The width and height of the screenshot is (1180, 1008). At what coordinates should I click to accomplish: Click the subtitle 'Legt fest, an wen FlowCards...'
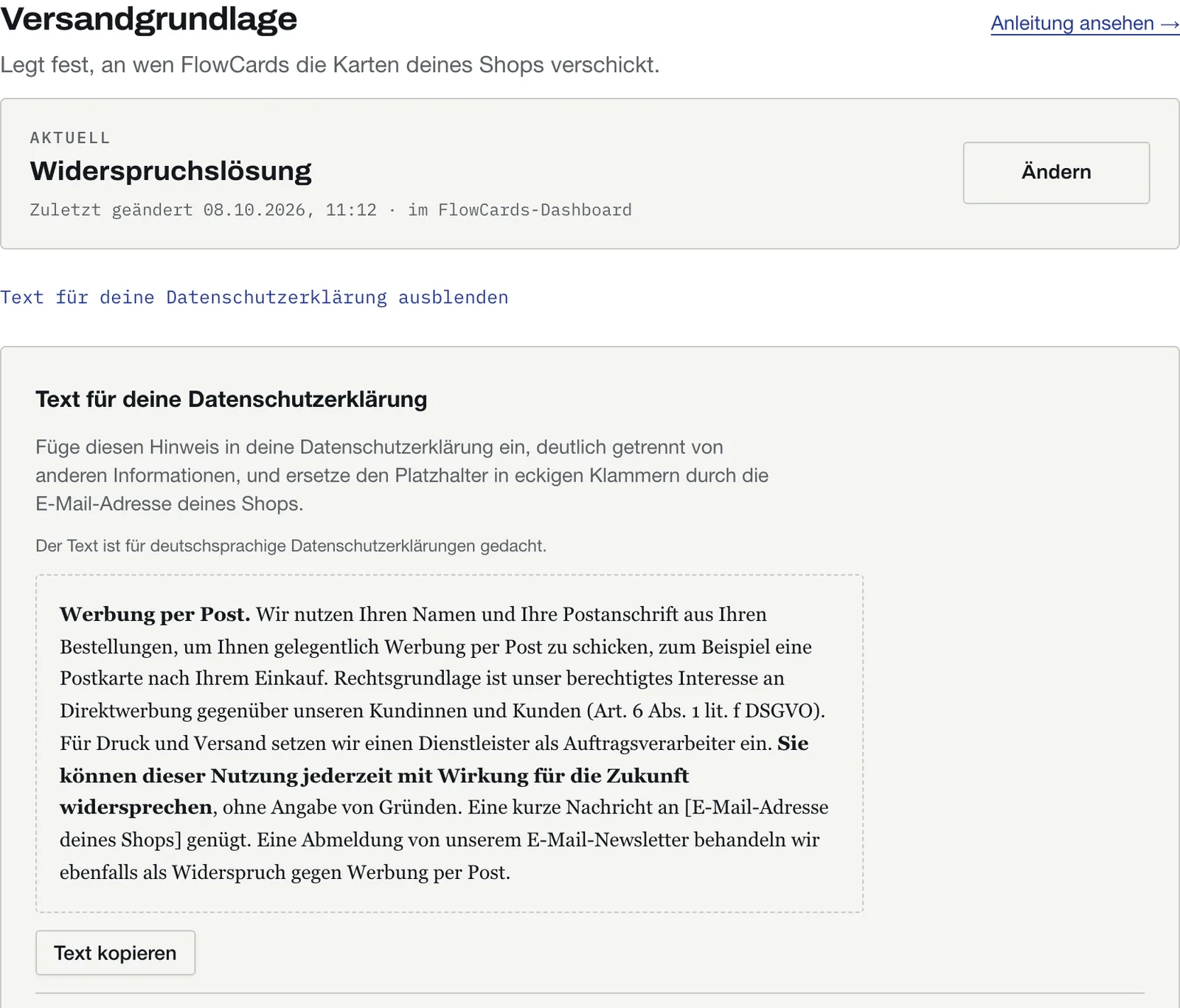pyautogui.click(x=330, y=65)
